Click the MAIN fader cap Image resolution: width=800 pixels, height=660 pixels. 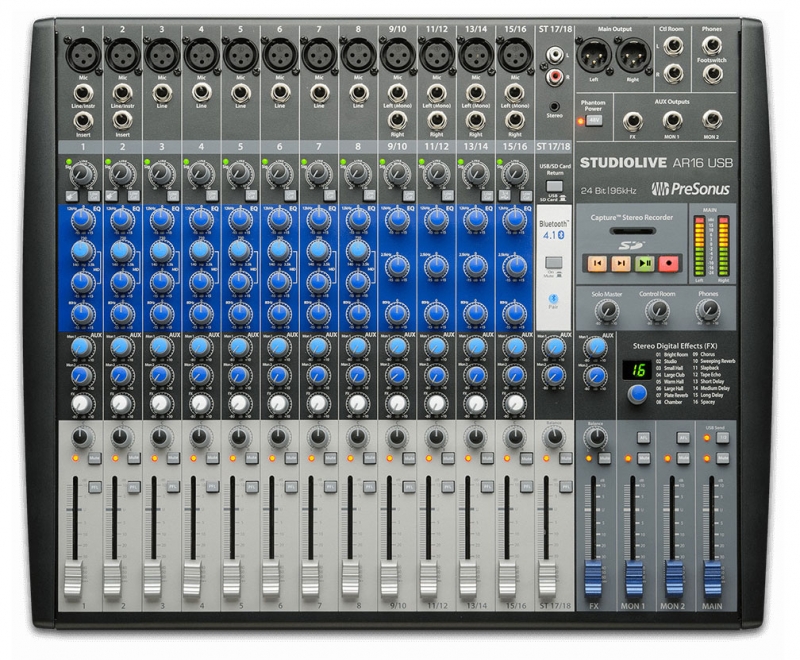[712, 579]
